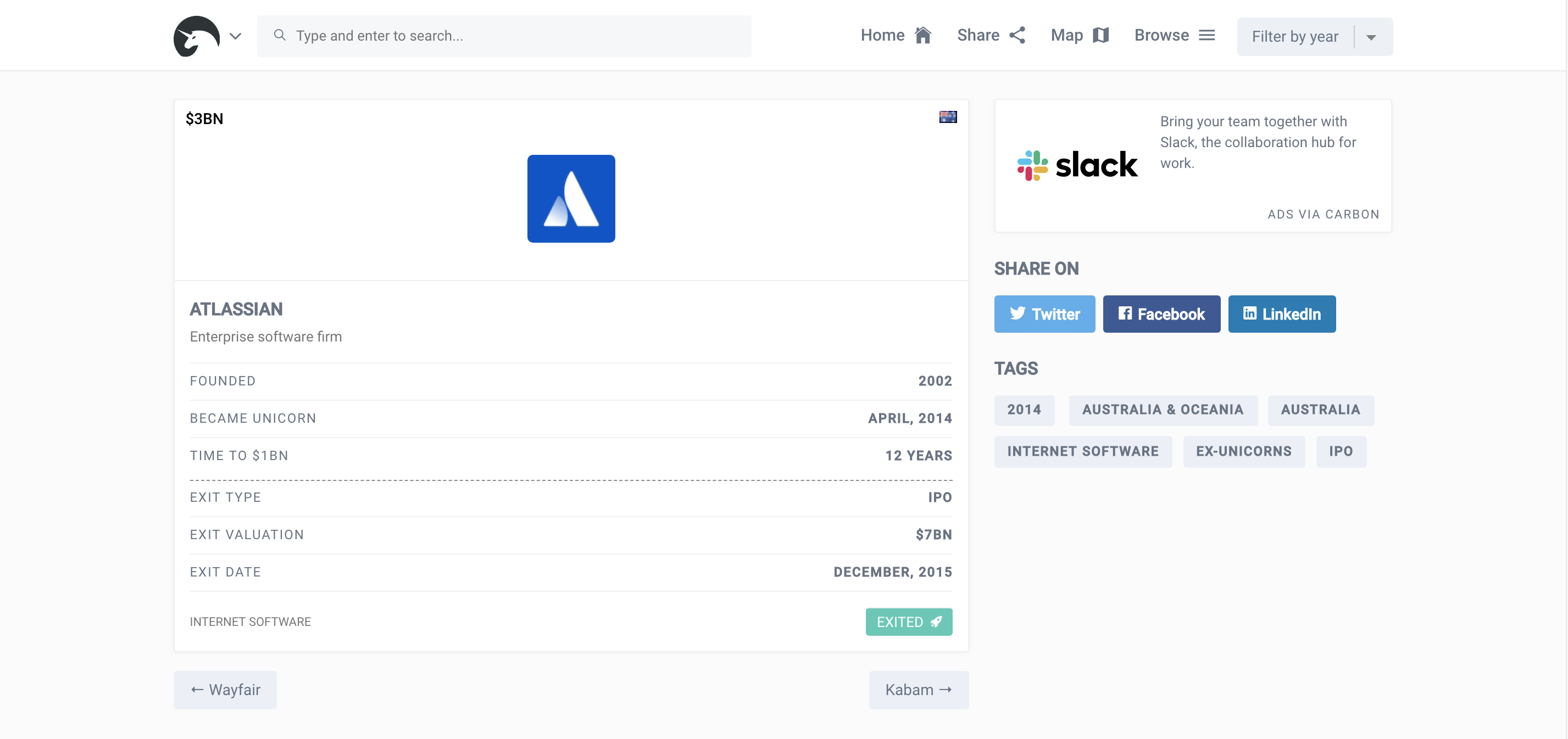Image resolution: width=1568 pixels, height=739 pixels.
Task: Go to next company Kabam
Action: (918, 690)
